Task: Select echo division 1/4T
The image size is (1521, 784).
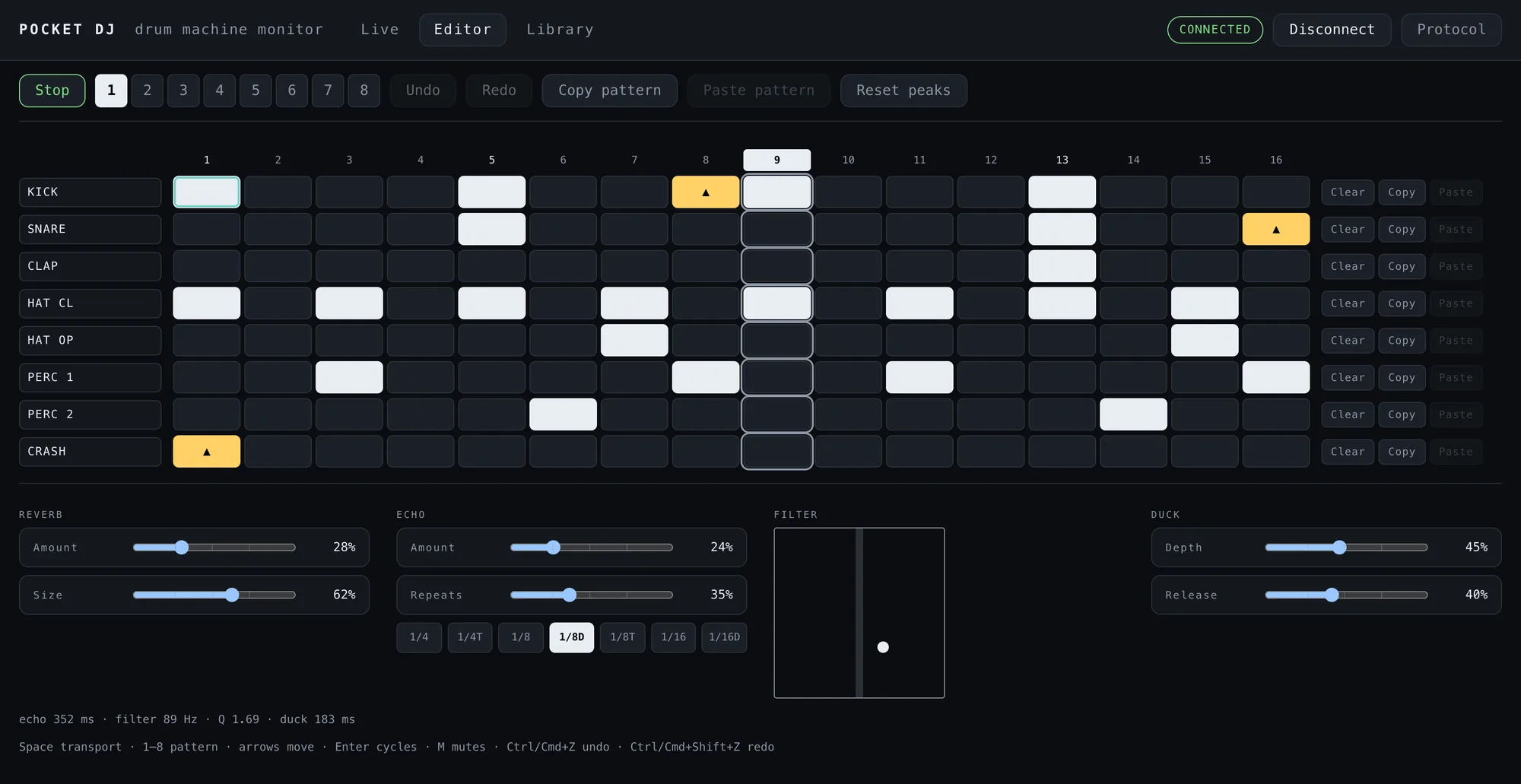Action: click(x=470, y=637)
